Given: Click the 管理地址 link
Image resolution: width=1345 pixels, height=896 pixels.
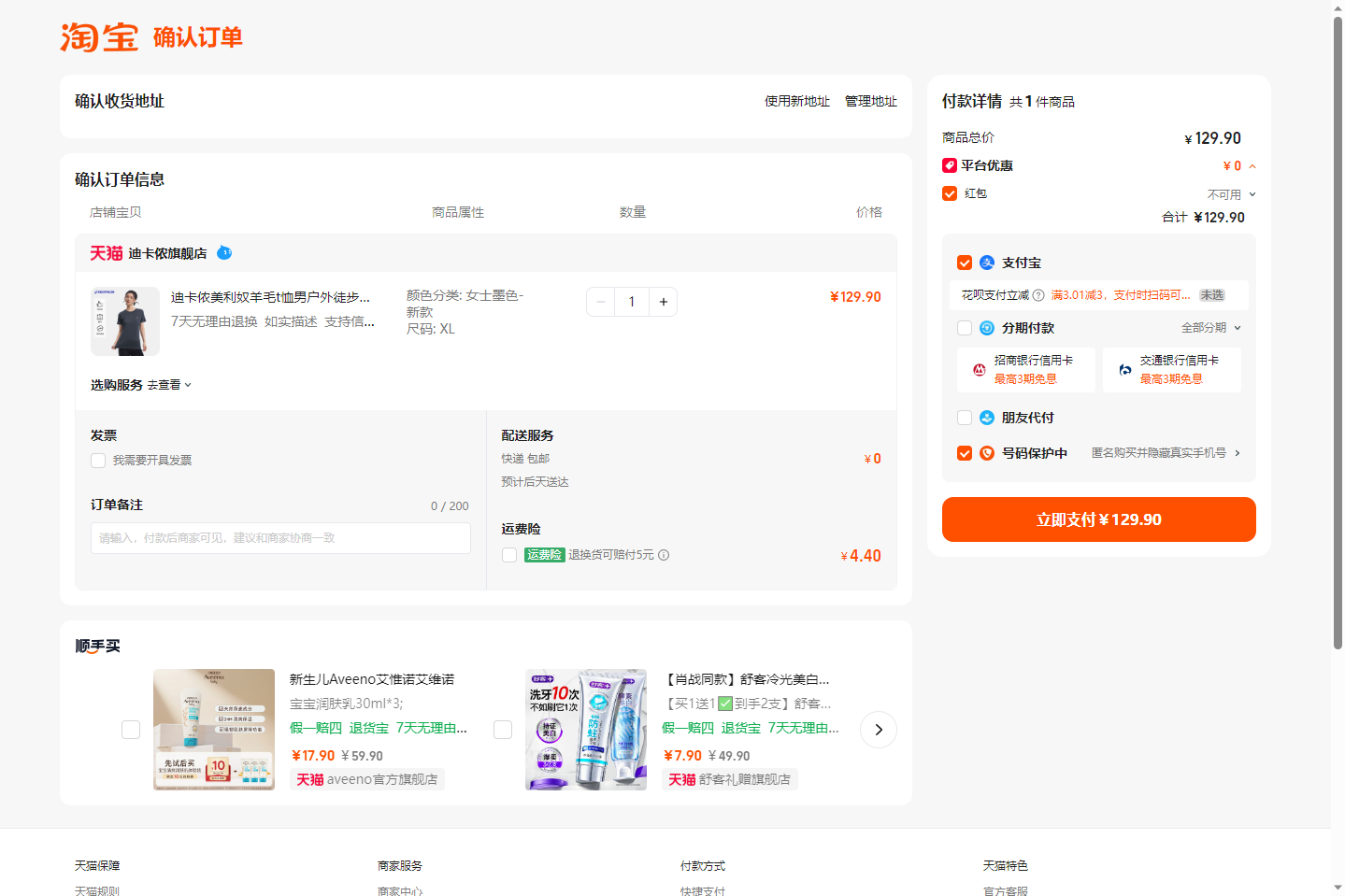Looking at the screenshot, I should click(x=871, y=101).
